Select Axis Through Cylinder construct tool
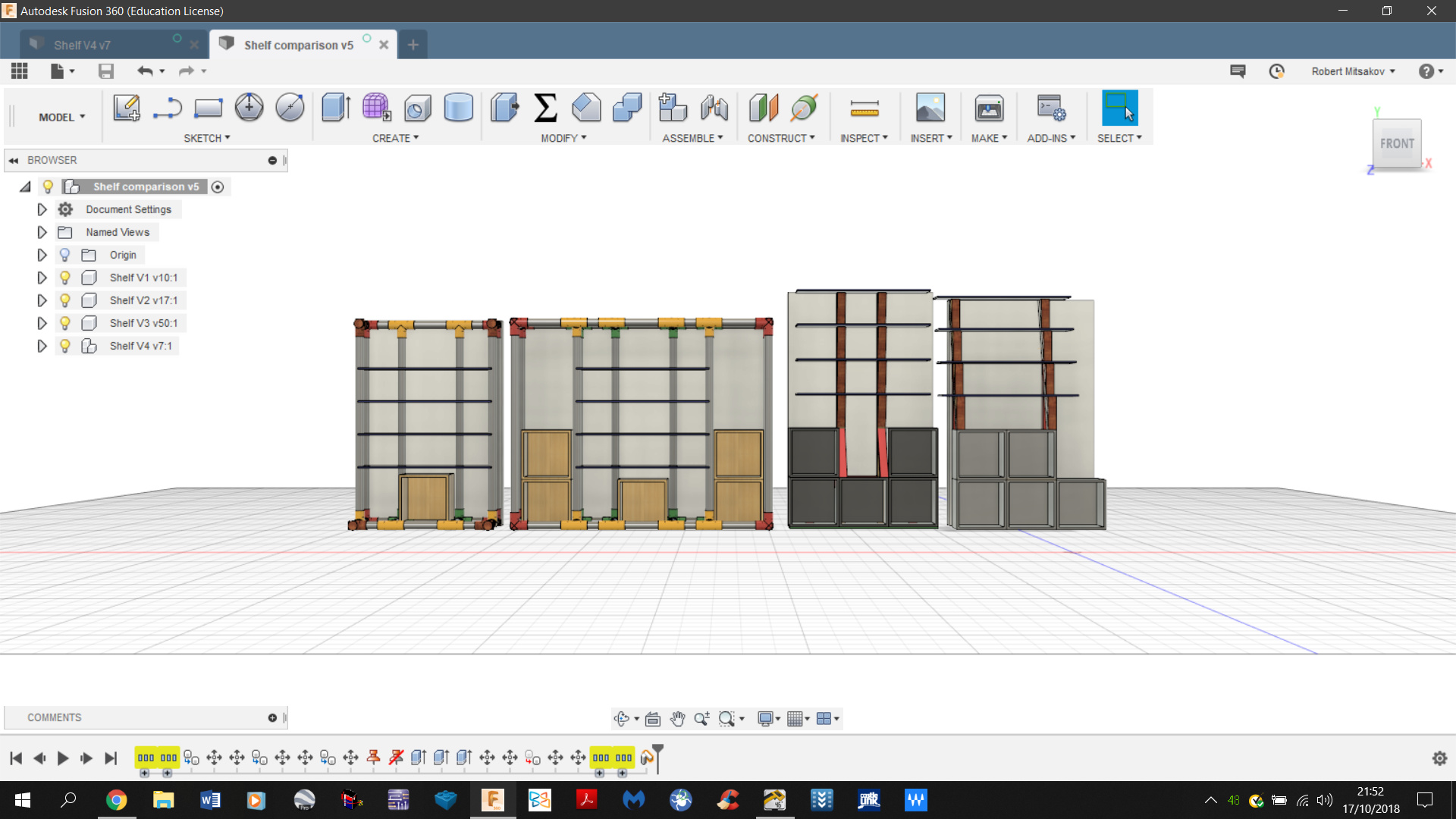Image resolution: width=1456 pixels, height=819 pixels. coord(805,108)
